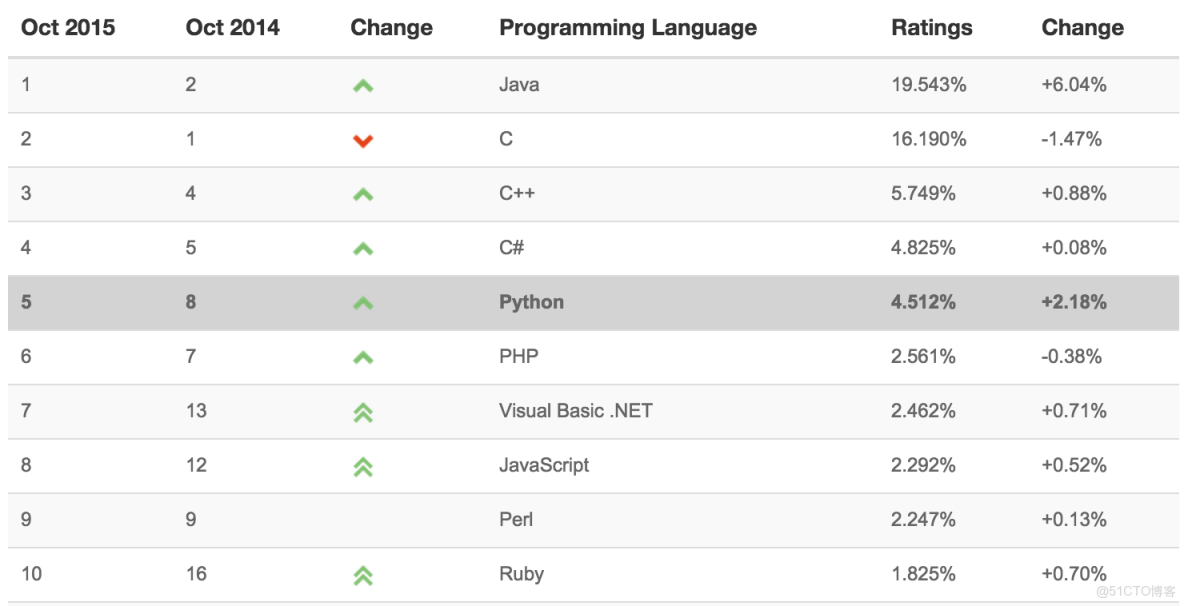Click the rise indicator next to C#

[364, 248]
